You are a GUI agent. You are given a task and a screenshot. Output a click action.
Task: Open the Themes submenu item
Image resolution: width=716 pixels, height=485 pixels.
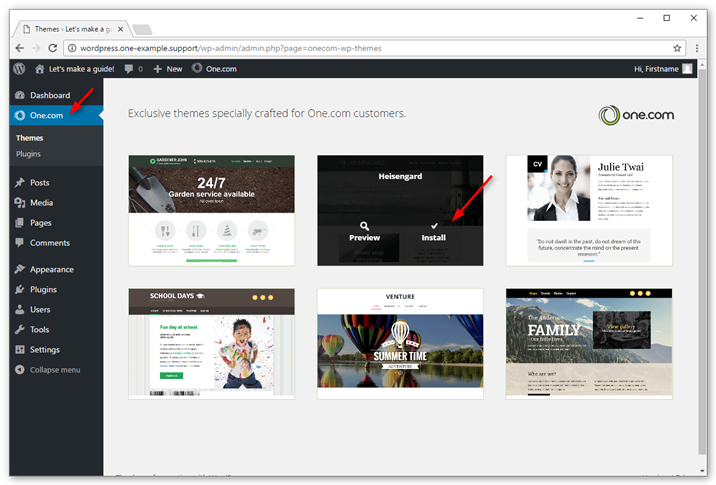(x=29, y=138)
